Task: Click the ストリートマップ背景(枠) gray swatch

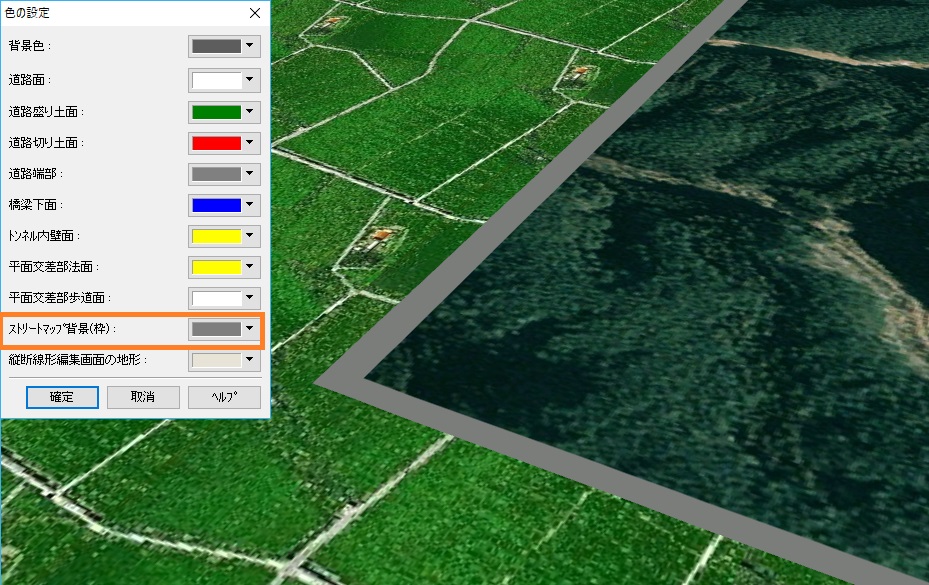Action: (x=217, y=329)
